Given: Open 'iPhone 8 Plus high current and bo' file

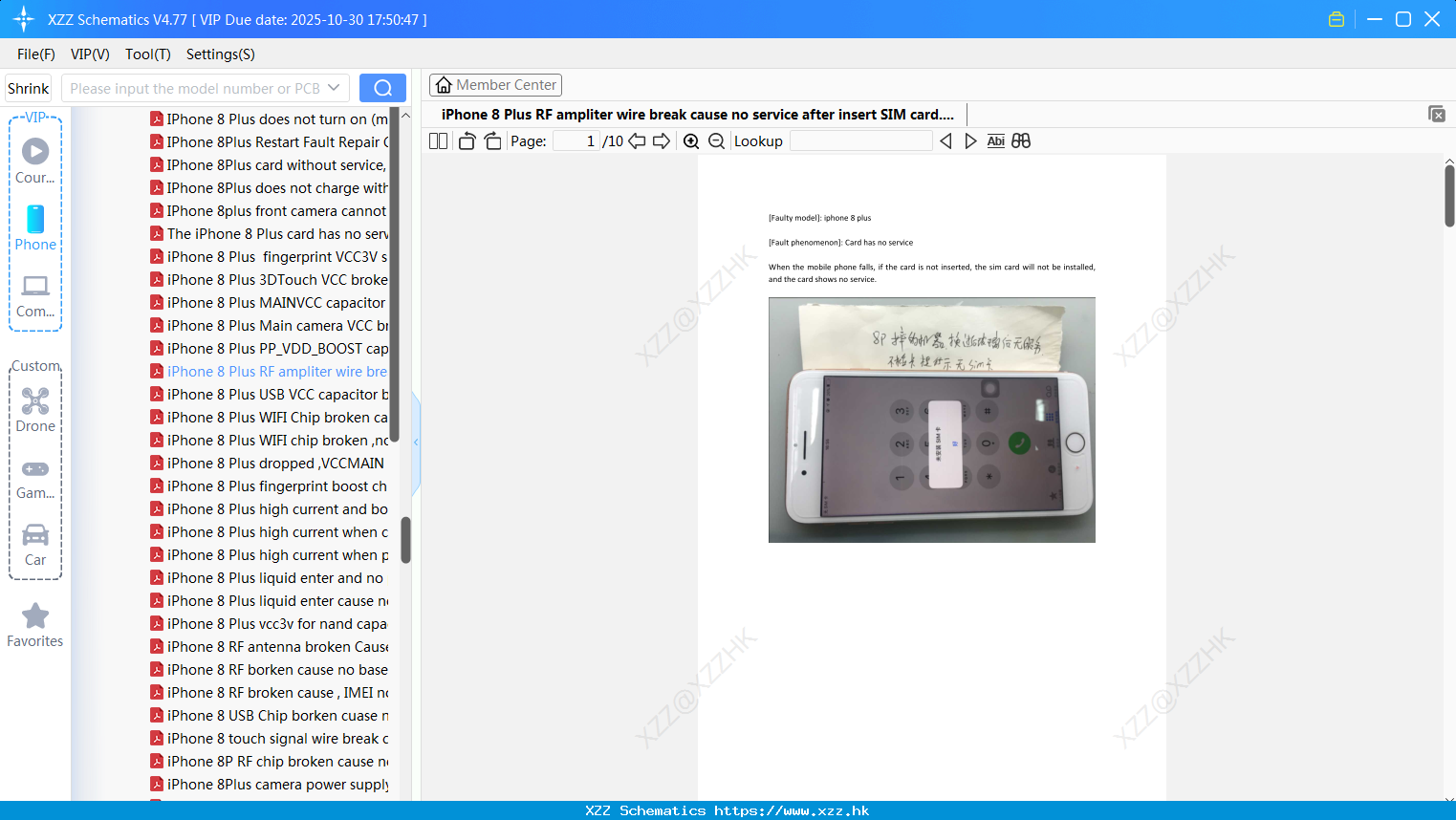Looking at the screenshot, I should 270,509.
